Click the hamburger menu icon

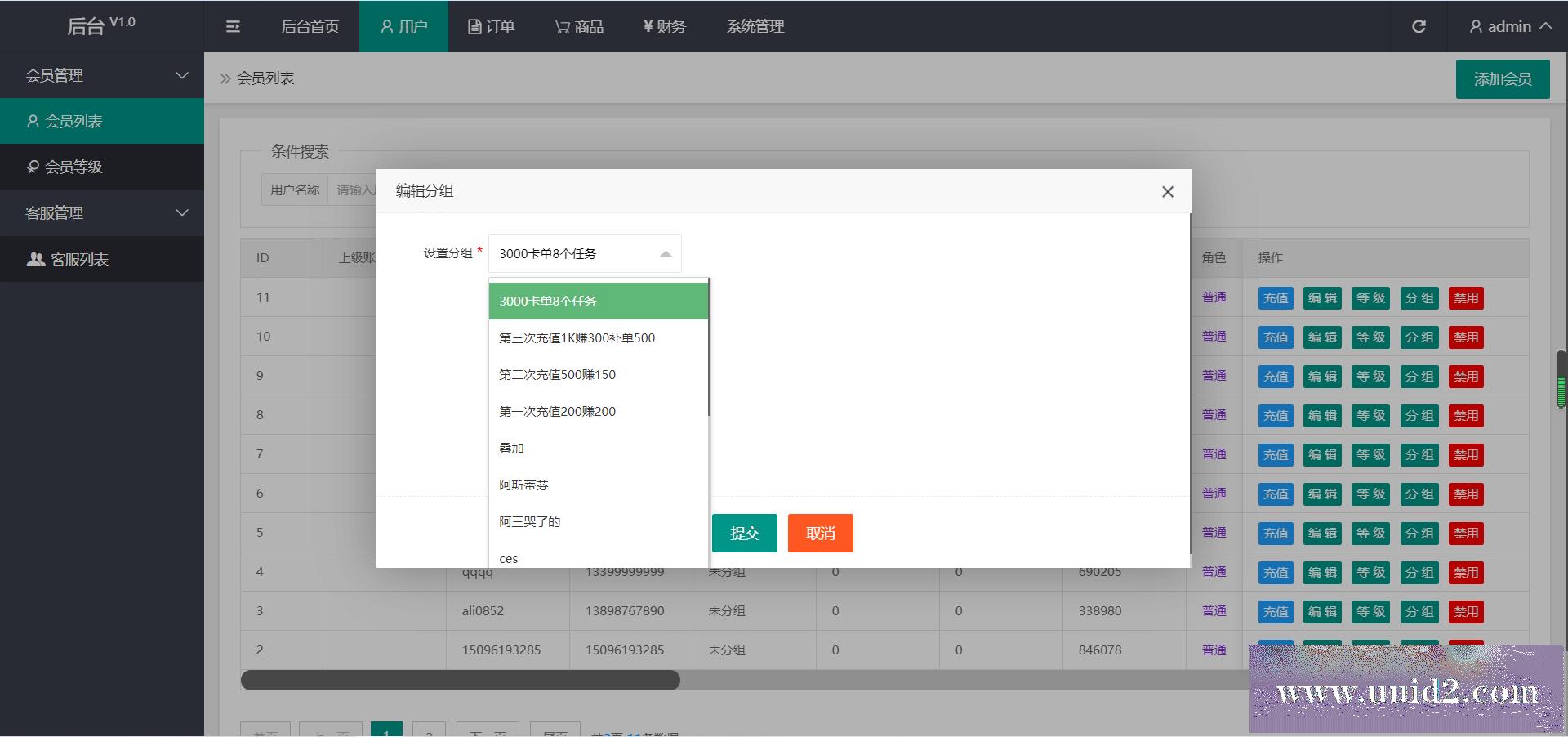click(x=233, y=26)
